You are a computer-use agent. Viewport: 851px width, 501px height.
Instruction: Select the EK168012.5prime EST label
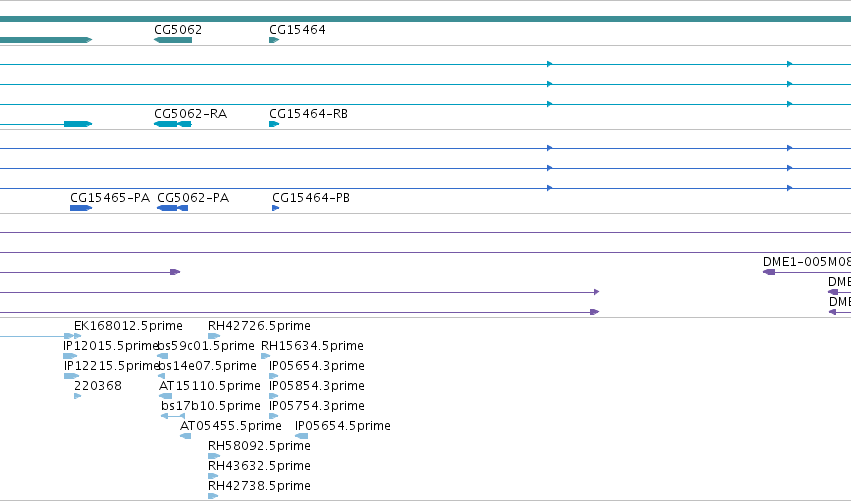point(128,326)
